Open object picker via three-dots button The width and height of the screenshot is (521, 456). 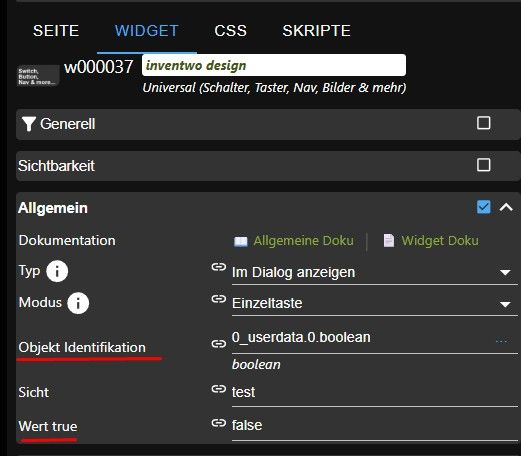coord(501,341)
